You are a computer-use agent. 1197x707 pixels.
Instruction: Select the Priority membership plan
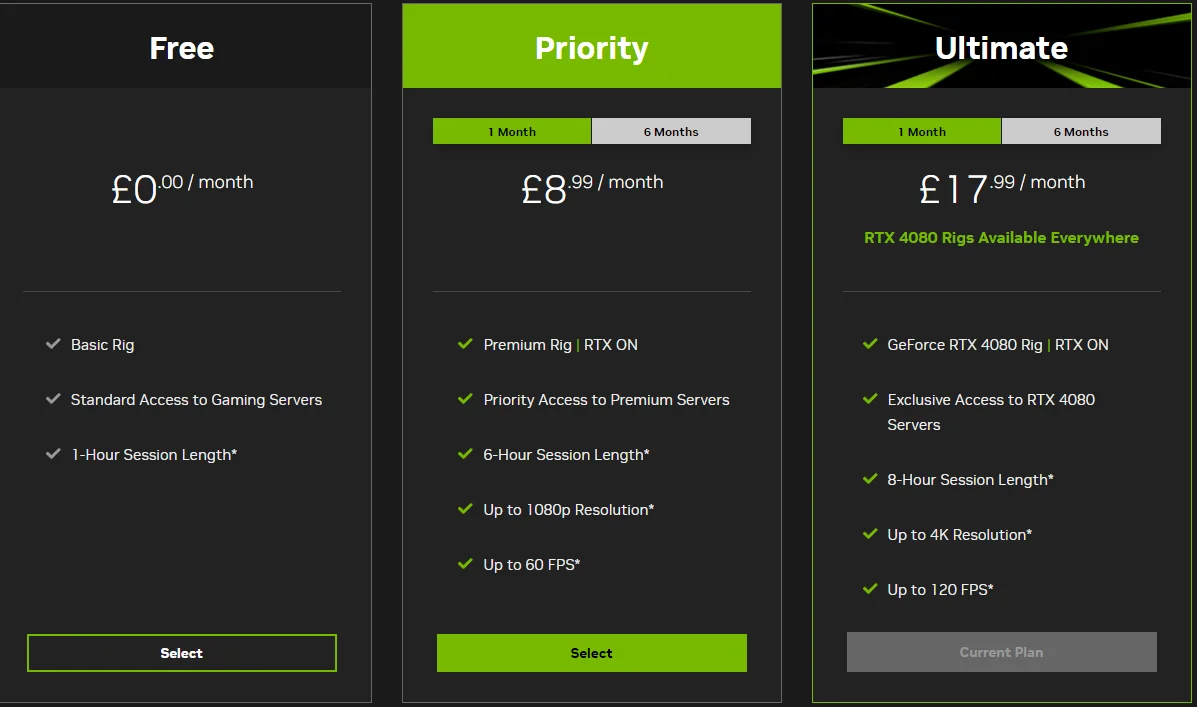pyautogui.click(x=592, y=653)
